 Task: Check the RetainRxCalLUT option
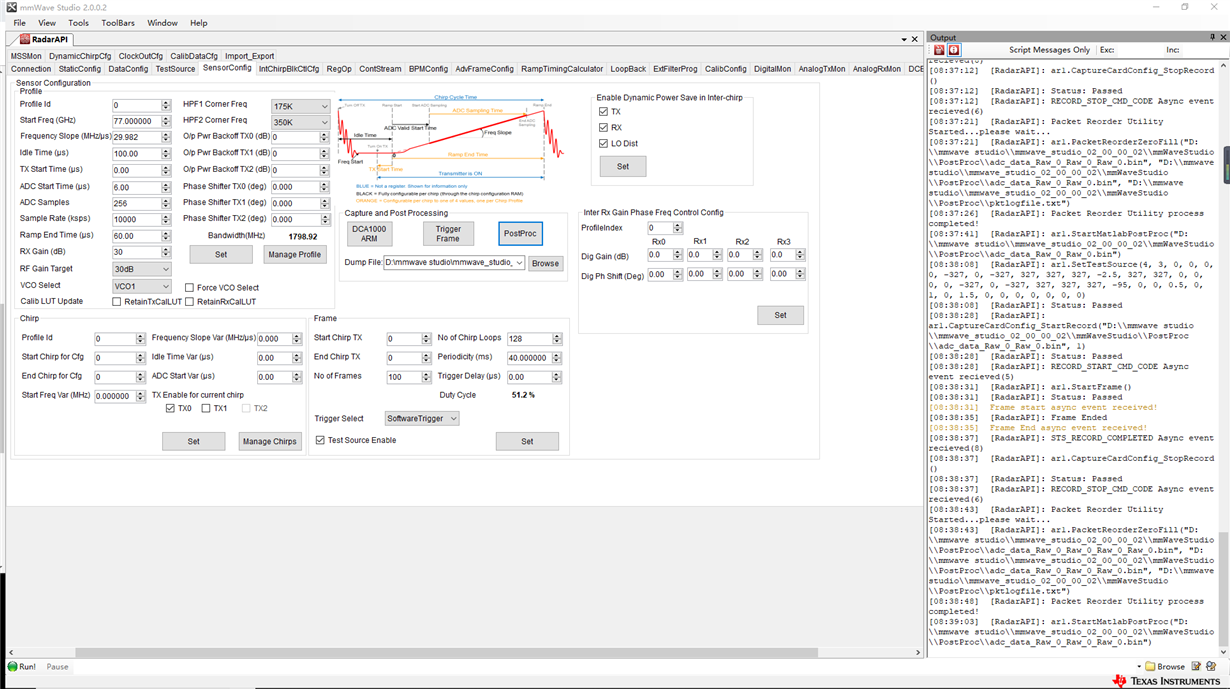point(189,302)
